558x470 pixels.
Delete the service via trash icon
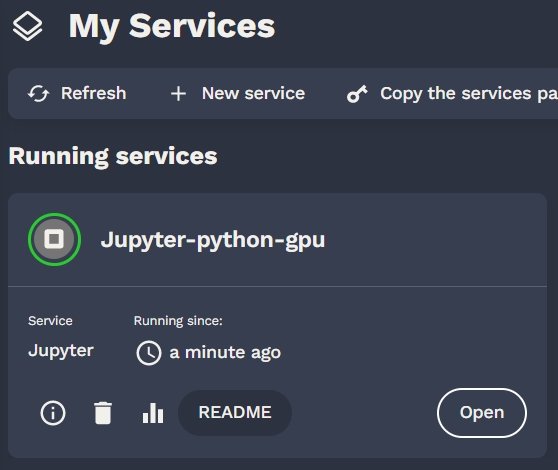[103, 413]
